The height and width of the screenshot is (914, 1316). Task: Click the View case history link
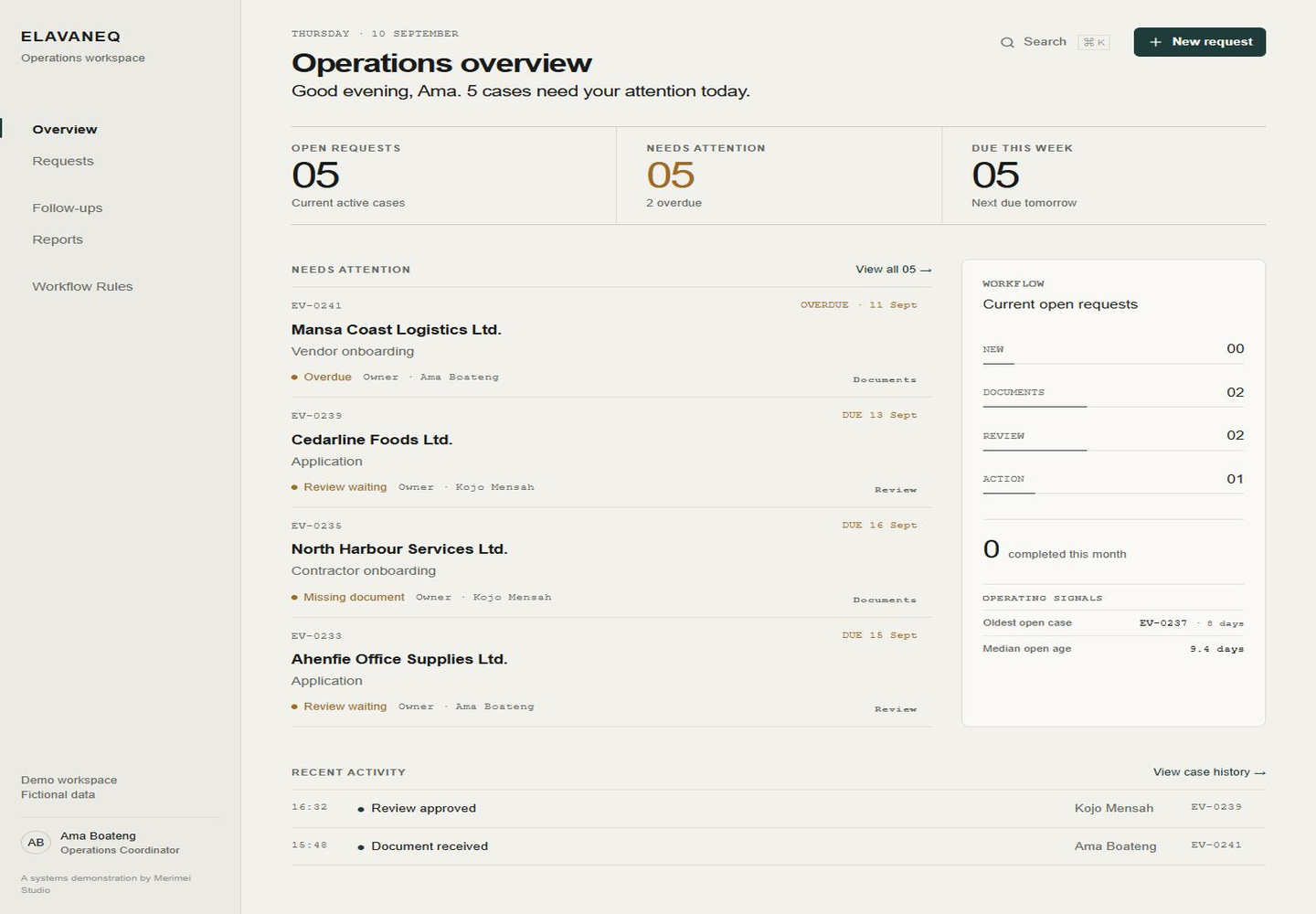[x=1209, y=772]
